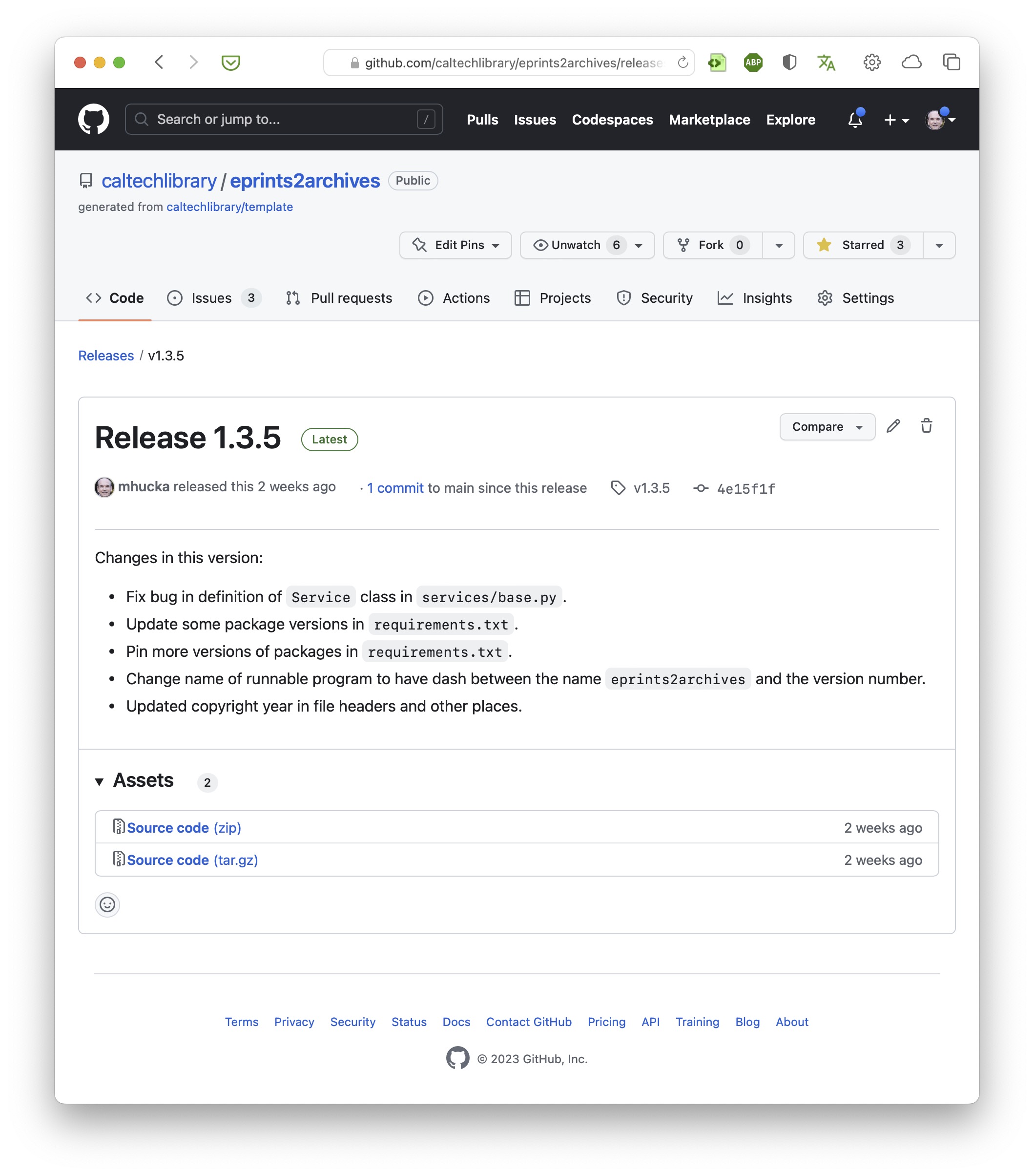Open the Pricing footer link
1034x1176 pixels.
[606, 1022]
